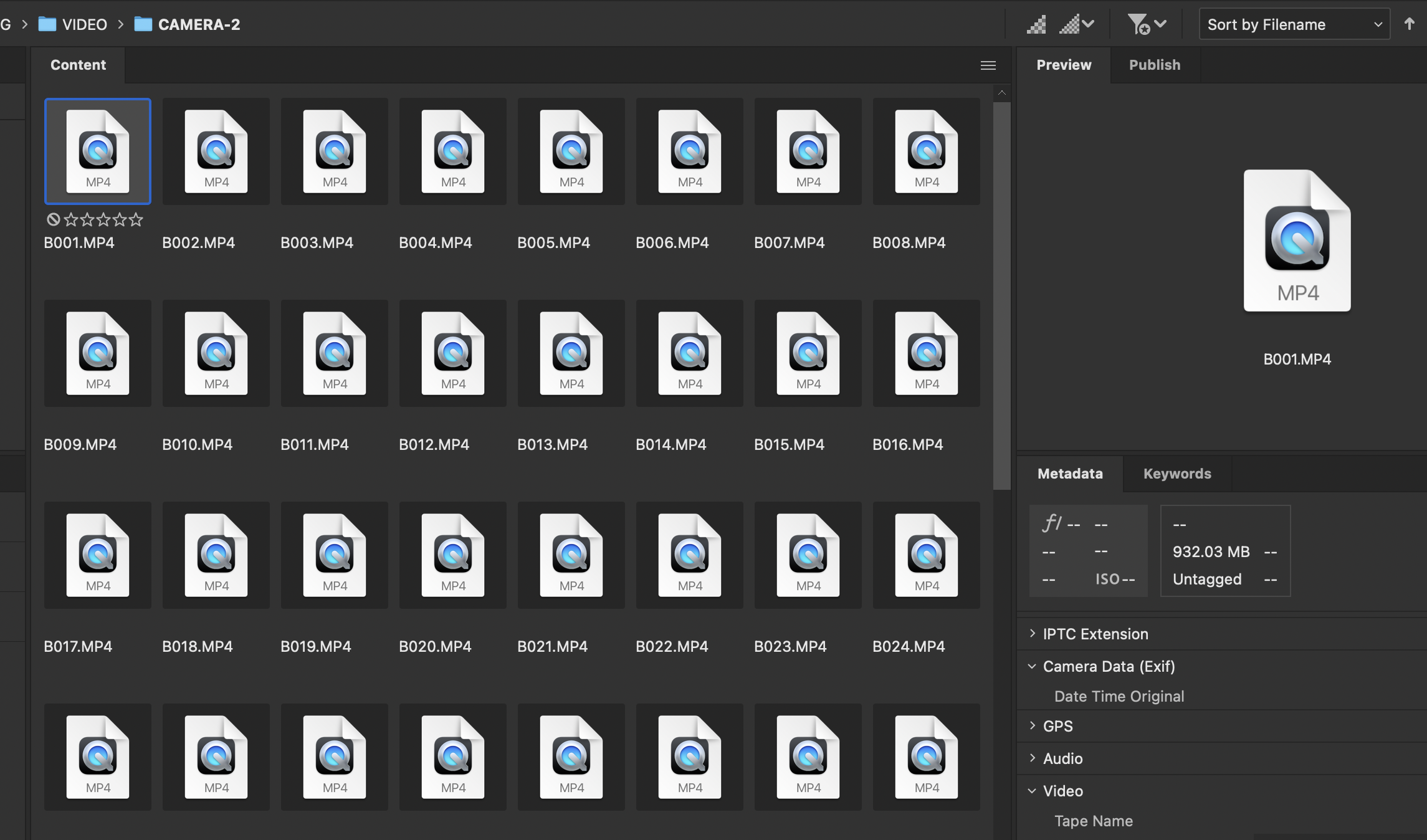Image resolution: width=1427 pixels, height=840 pixels.
Task: Click the CAMERA-2 folder icon in the path bar
Action: pos(142,24)
